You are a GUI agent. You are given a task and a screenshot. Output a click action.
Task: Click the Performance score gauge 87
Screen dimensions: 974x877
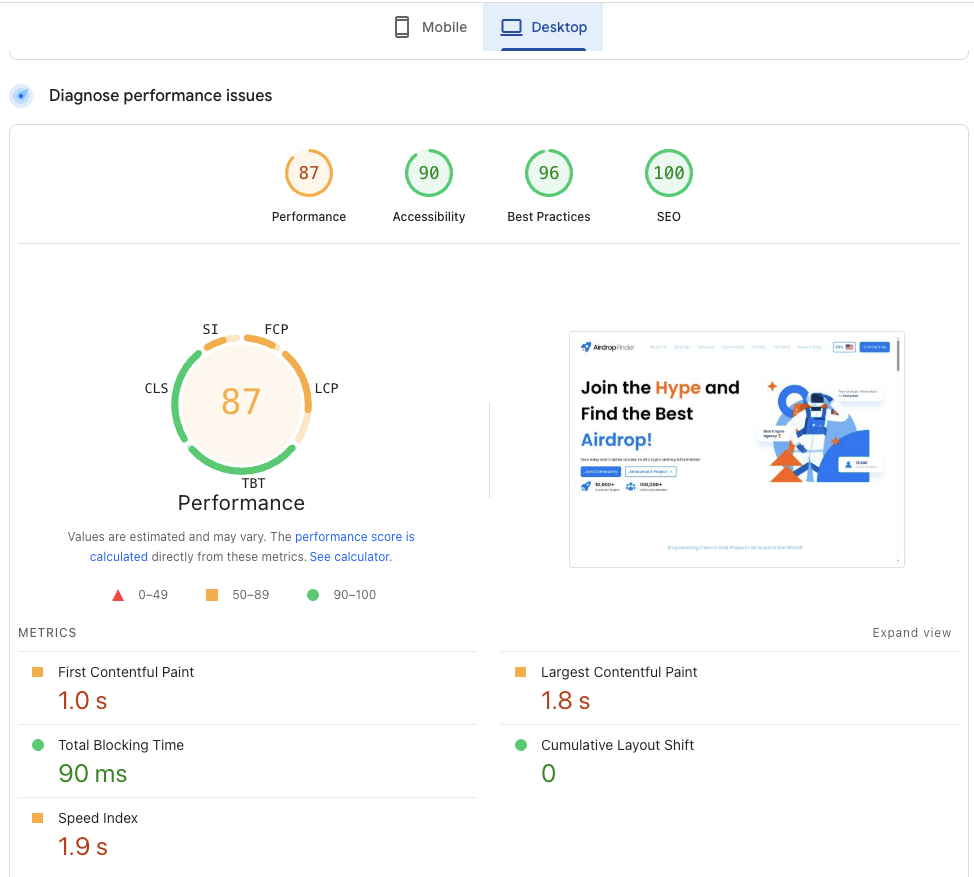point(308,174)
